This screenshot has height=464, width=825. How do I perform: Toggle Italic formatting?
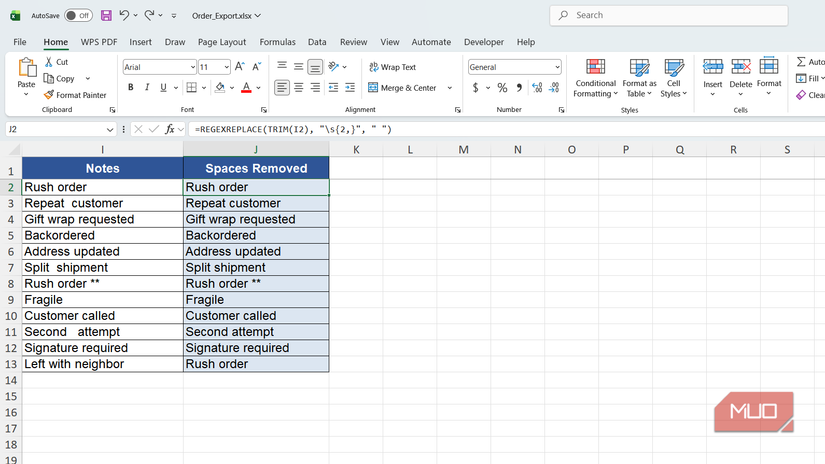pyautogui.click(x=147, y=87)
